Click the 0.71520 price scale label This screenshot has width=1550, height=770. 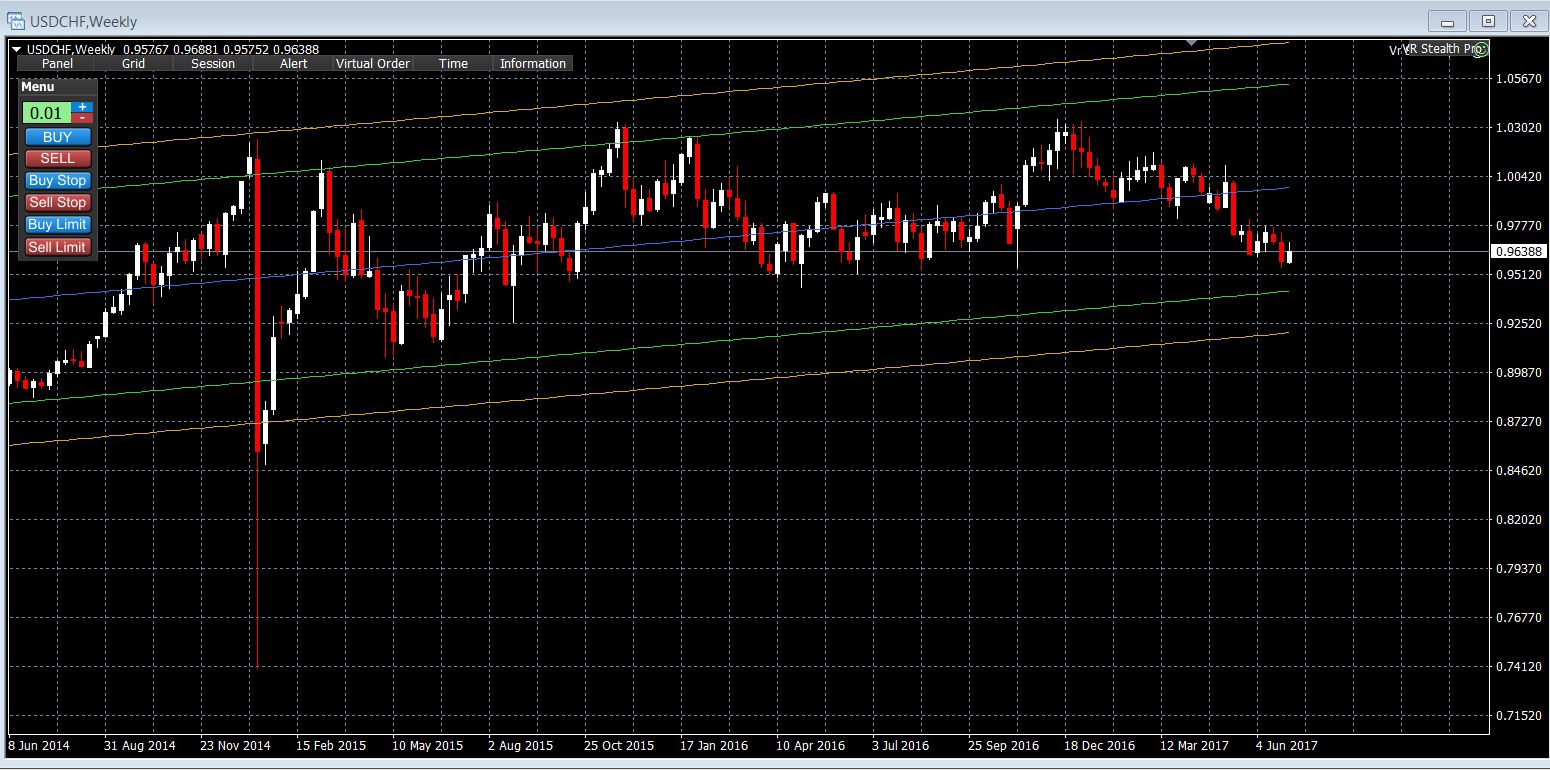[x=1519, y=716]
